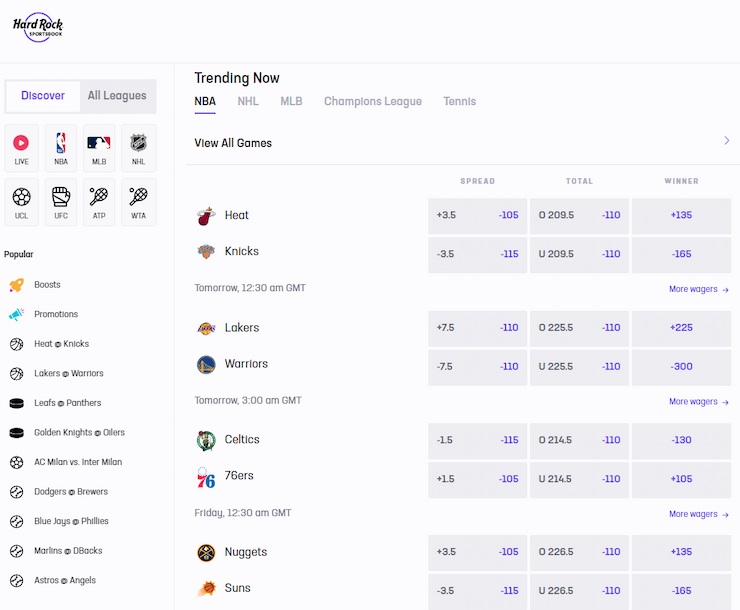Pick Warriors -7.5 spread

point(478,367)
